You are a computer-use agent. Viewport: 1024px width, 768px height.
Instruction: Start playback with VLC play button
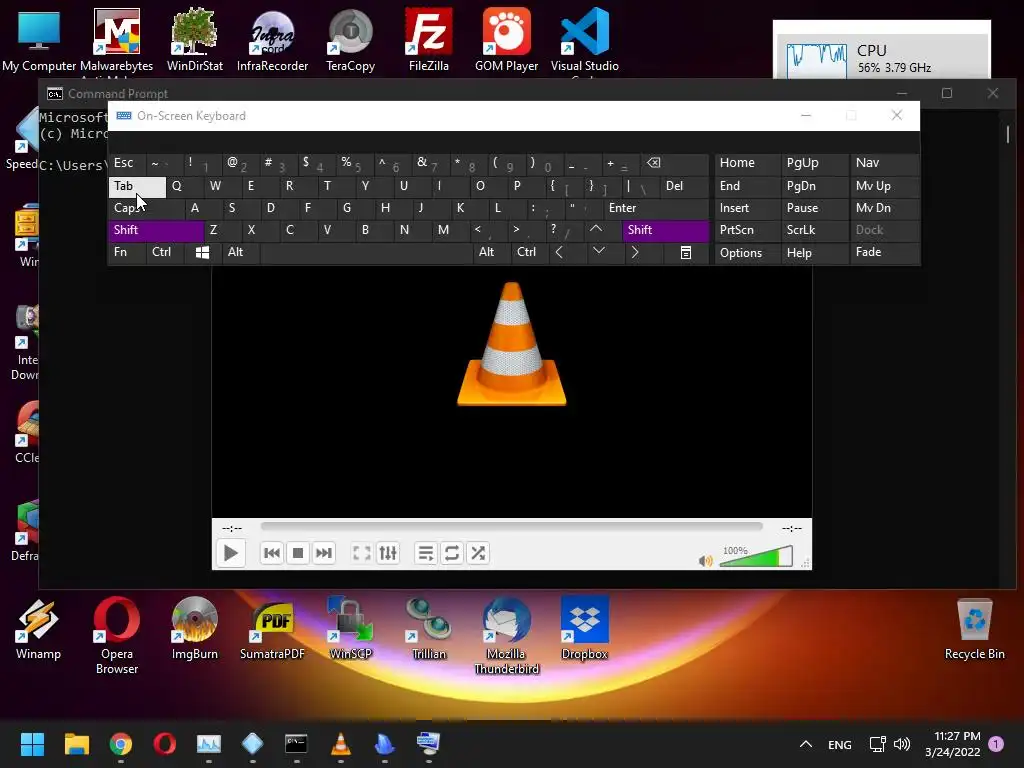tap(231, 553)
